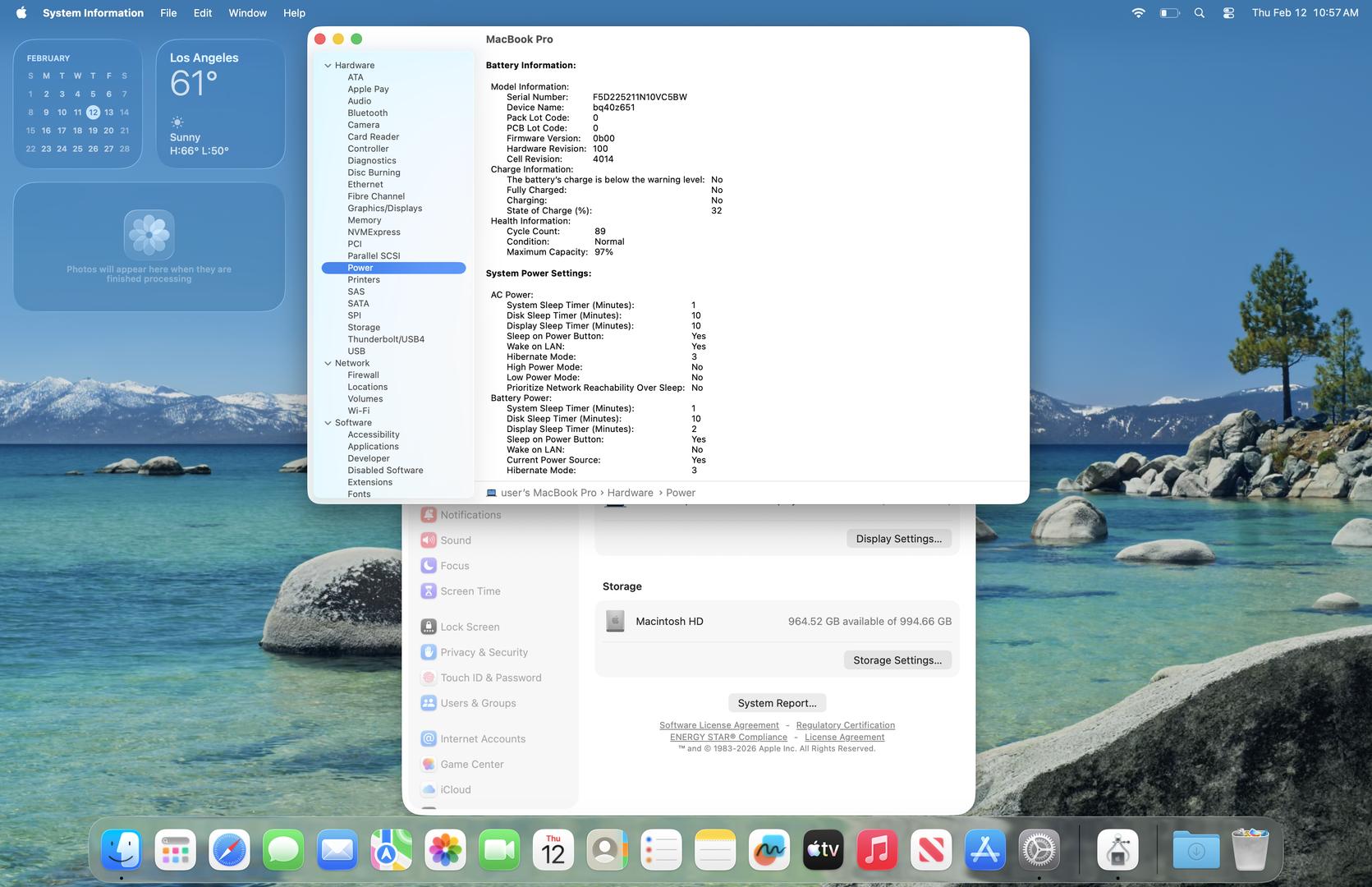Open the File menu

coord(168,13)
